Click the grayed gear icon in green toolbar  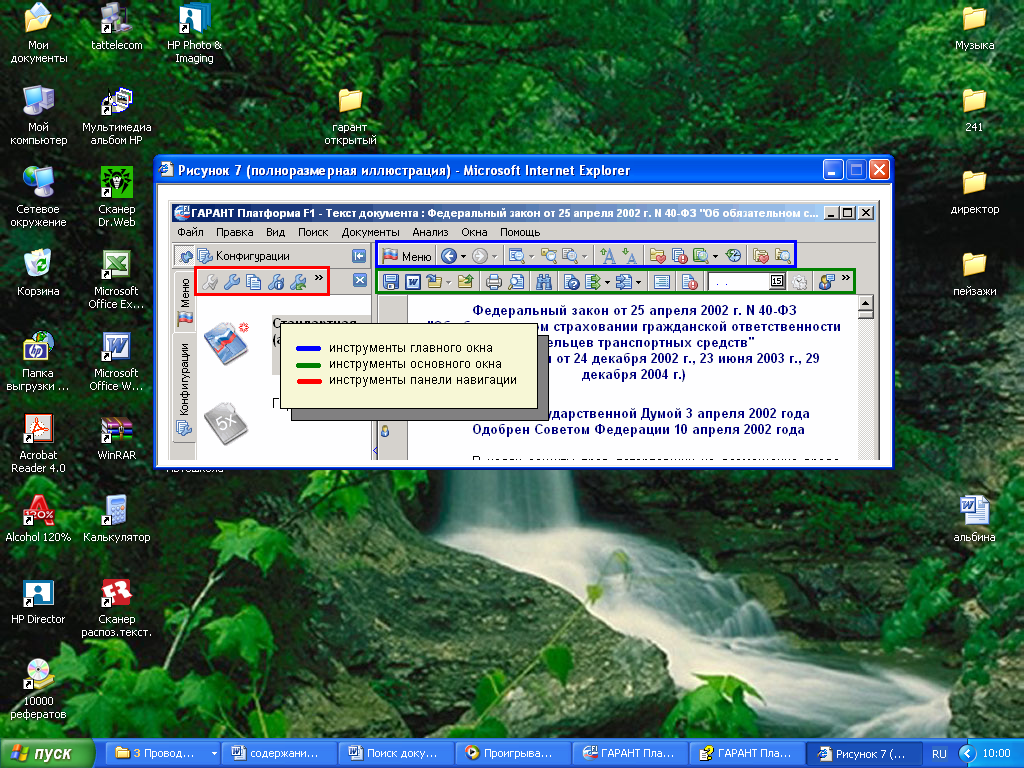[x=799, y=281]
